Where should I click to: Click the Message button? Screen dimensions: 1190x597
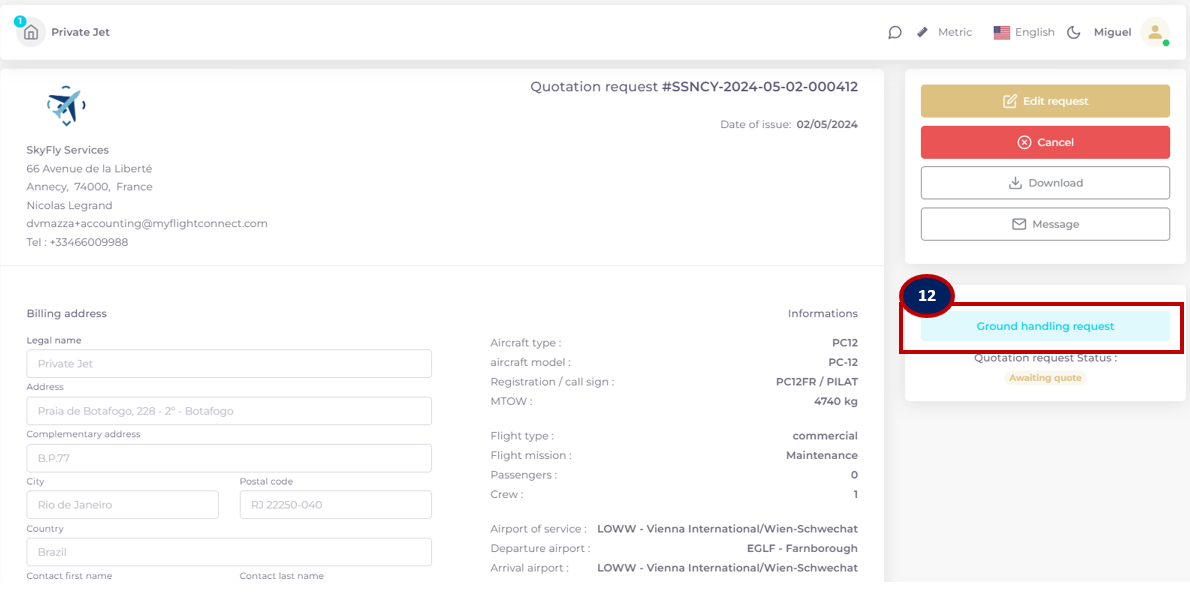coord(1045,224)
